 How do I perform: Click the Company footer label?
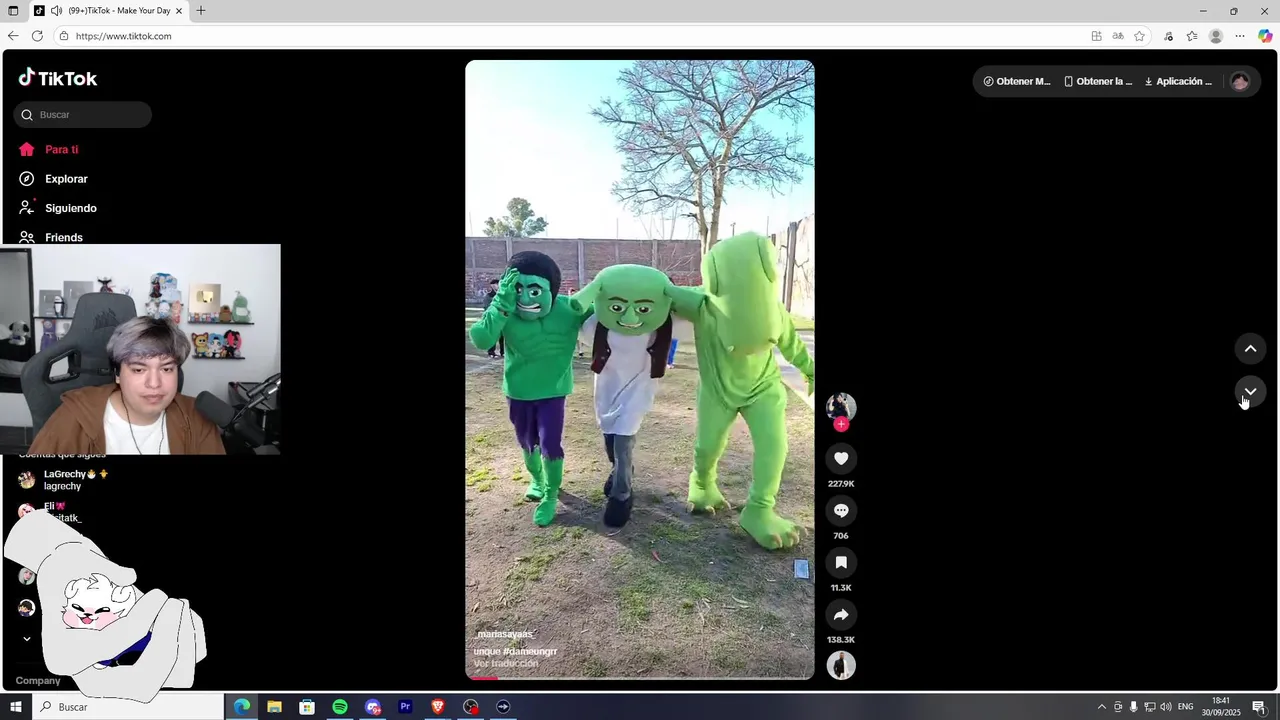click(38, 680)
